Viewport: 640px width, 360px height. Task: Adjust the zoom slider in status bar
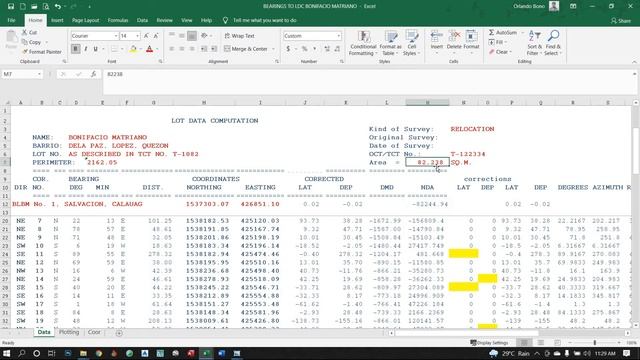594,342
